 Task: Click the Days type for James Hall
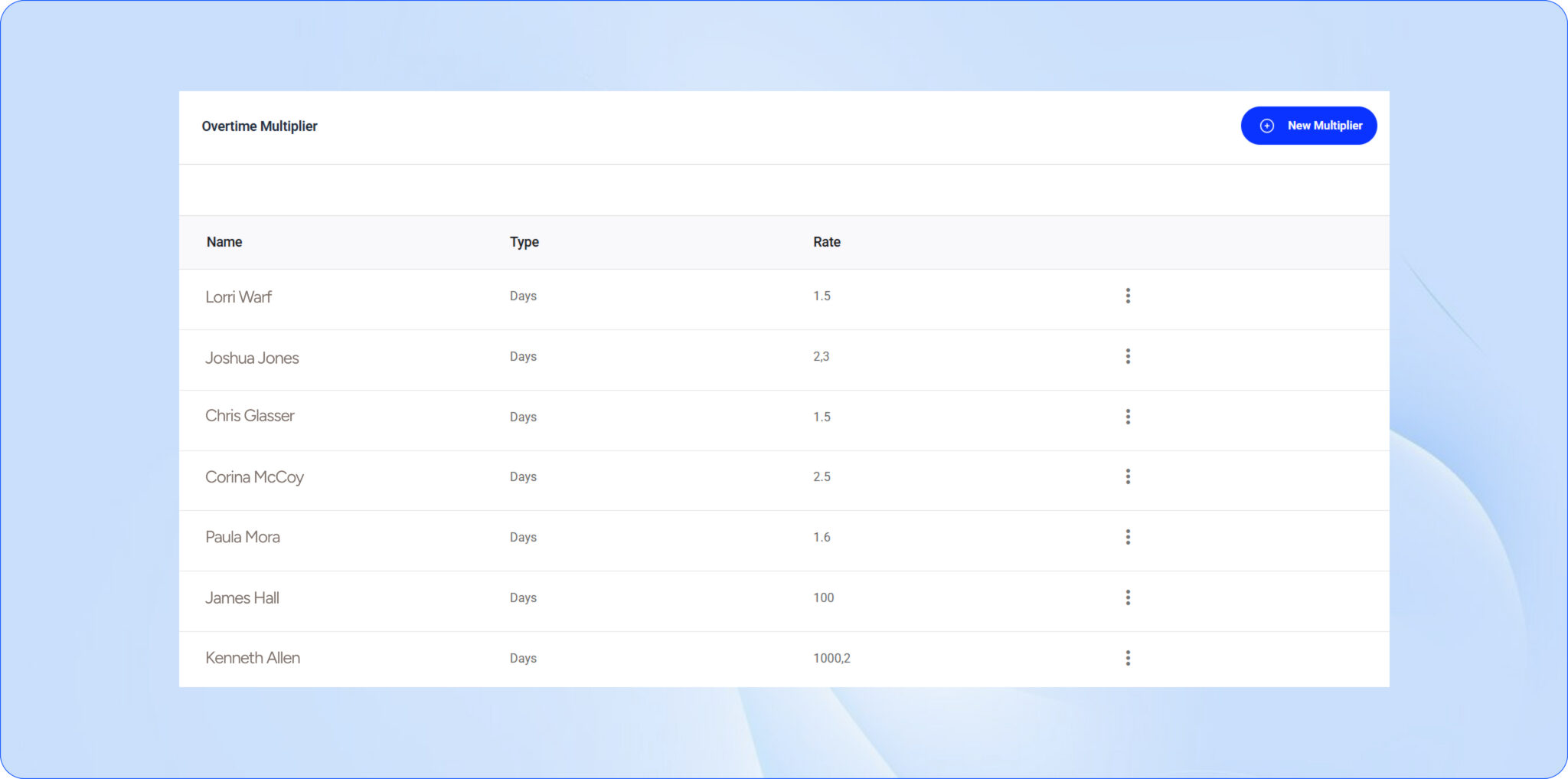pos(523,598)
